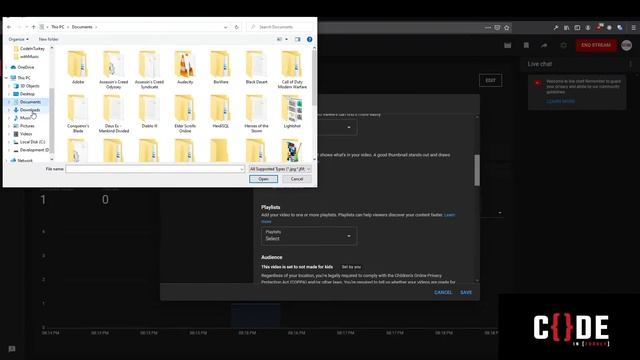The width and height of the screenshot is (640, 360).
Task: Expand the Local Disk (C:) tree node
Action: point(9,142)
